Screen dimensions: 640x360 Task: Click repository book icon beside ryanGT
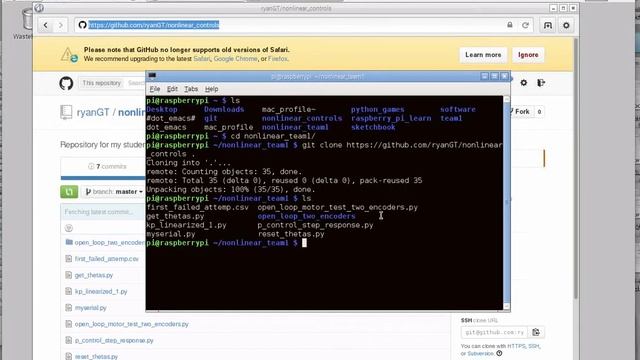pyautogui.click(x=66, y=112)
